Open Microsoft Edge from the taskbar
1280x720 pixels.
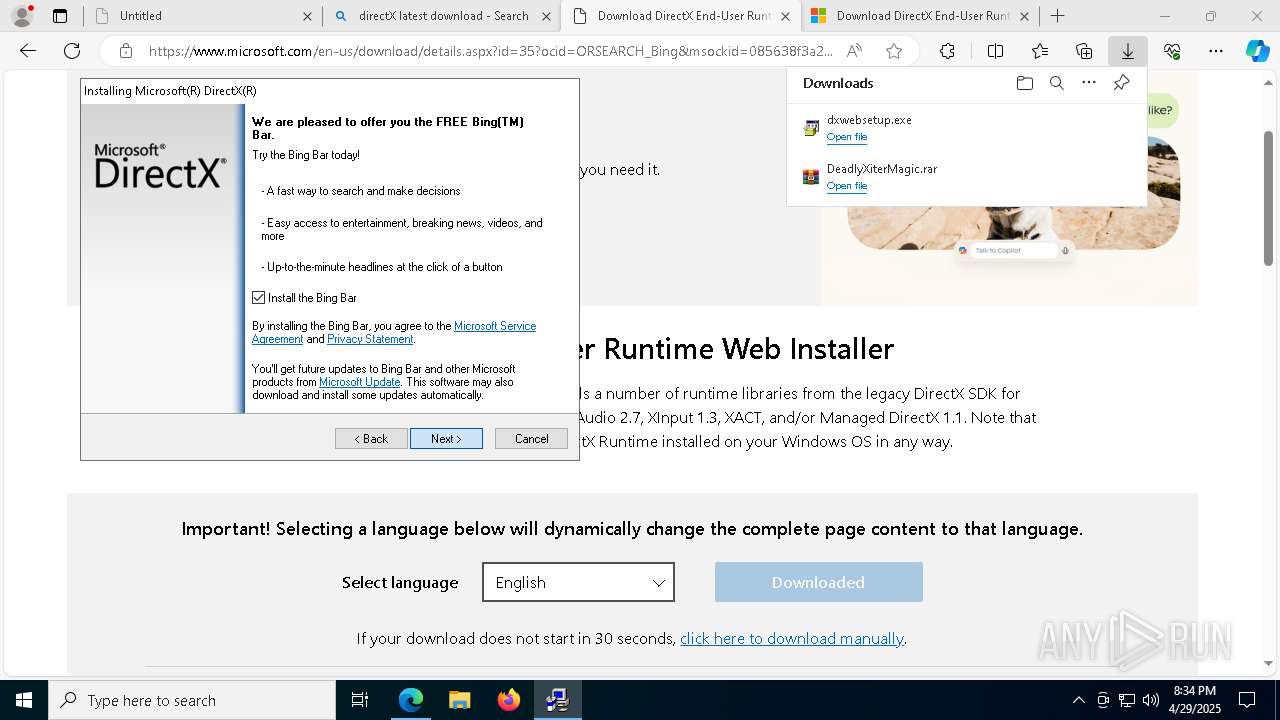click(411, 700)
